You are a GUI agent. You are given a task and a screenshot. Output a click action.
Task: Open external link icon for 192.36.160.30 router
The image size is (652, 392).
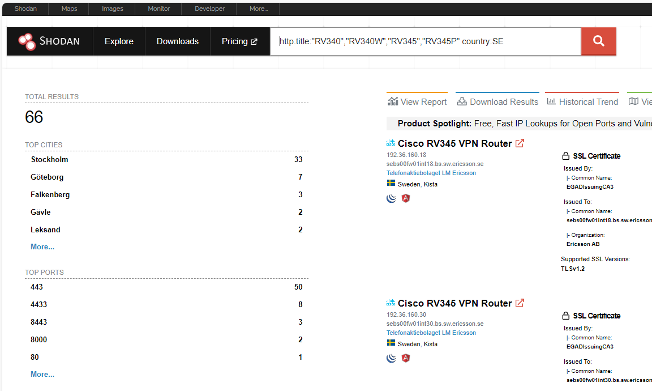click(x=519, y=303)
